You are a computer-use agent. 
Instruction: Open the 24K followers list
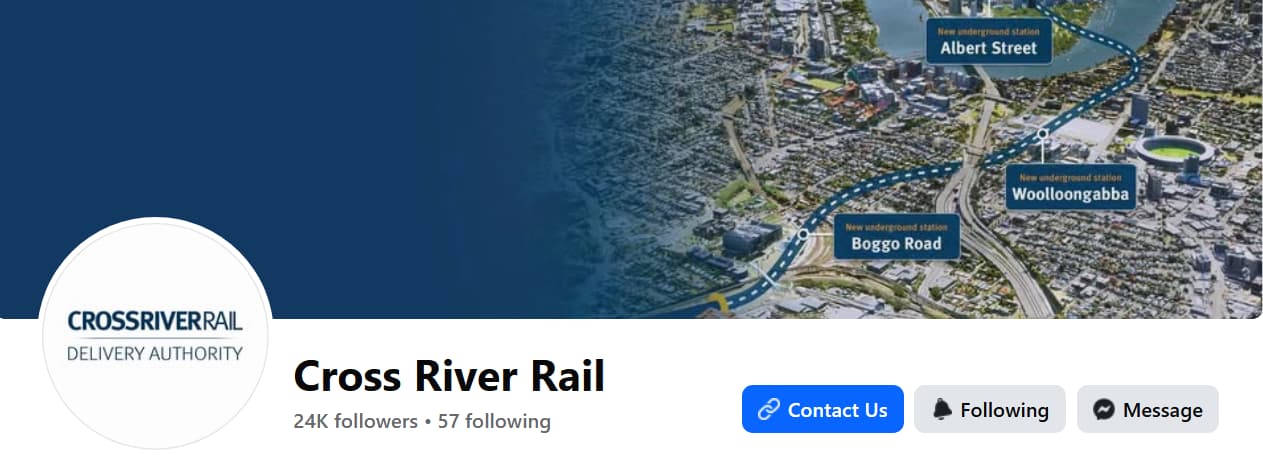356,421
